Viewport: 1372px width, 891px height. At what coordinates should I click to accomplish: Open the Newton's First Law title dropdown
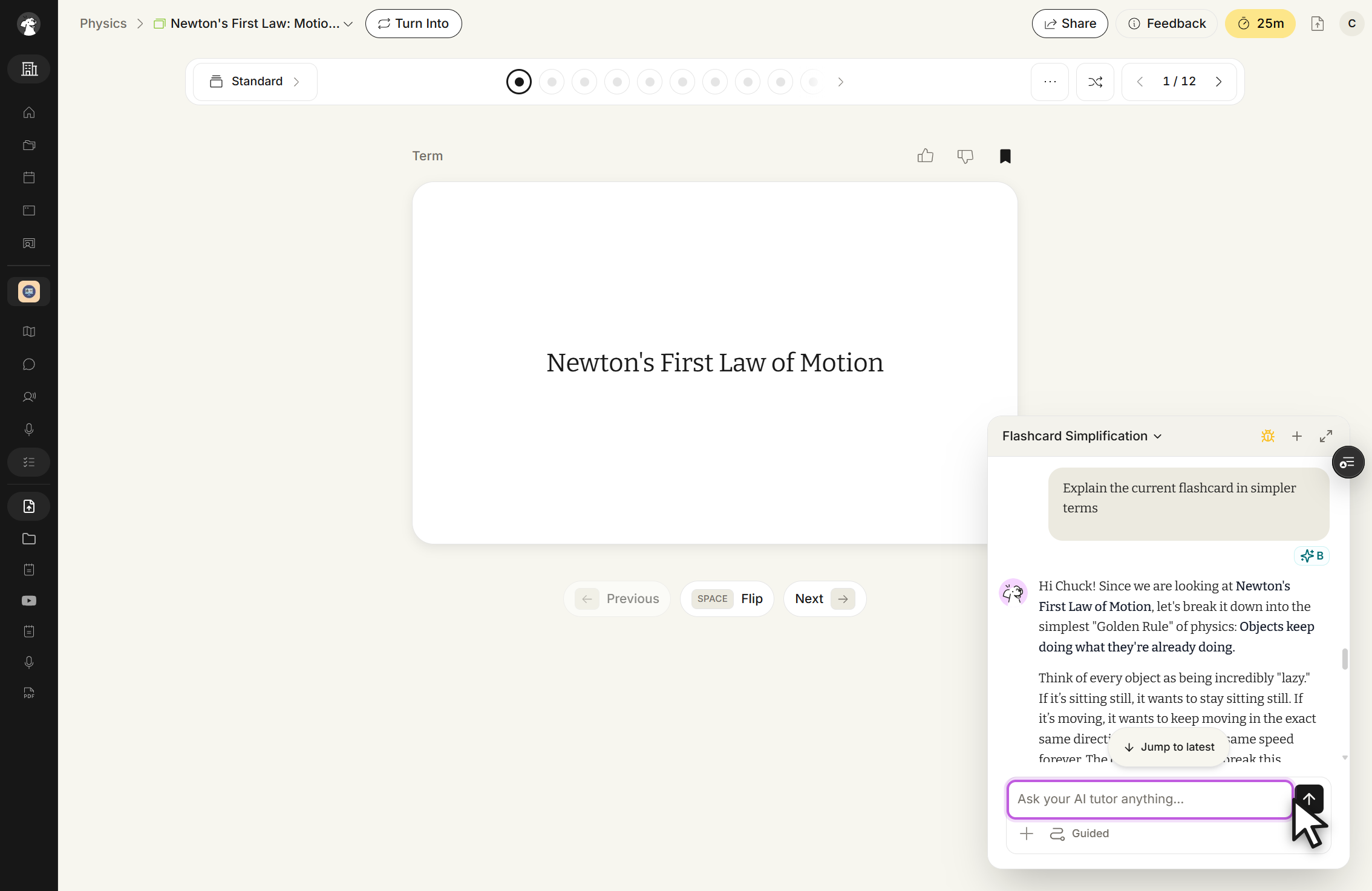click(254, 24)
